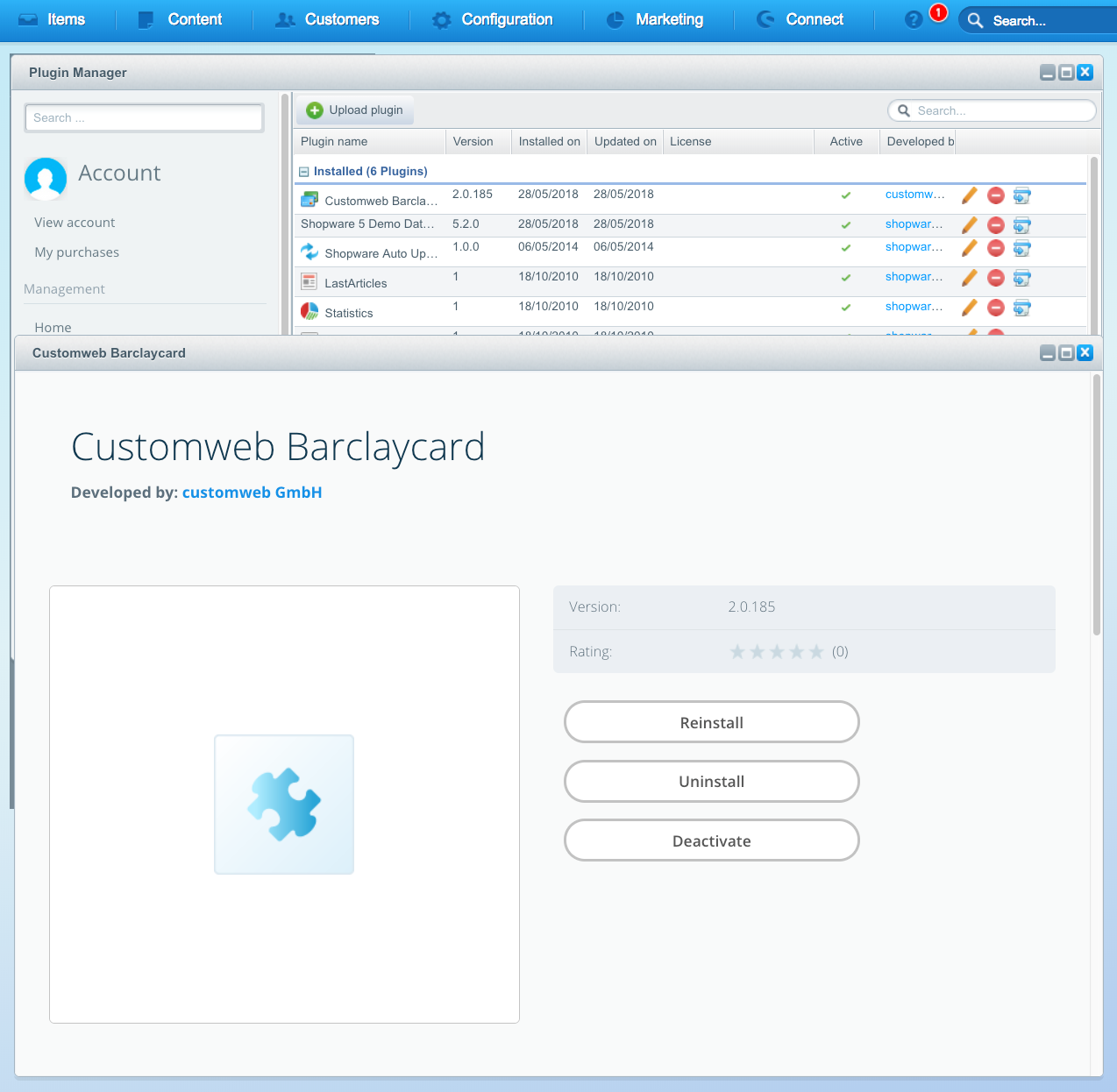Open customw… developer link in first row
Viewport: 1117px width, 1092px height.
click(914, 194)
